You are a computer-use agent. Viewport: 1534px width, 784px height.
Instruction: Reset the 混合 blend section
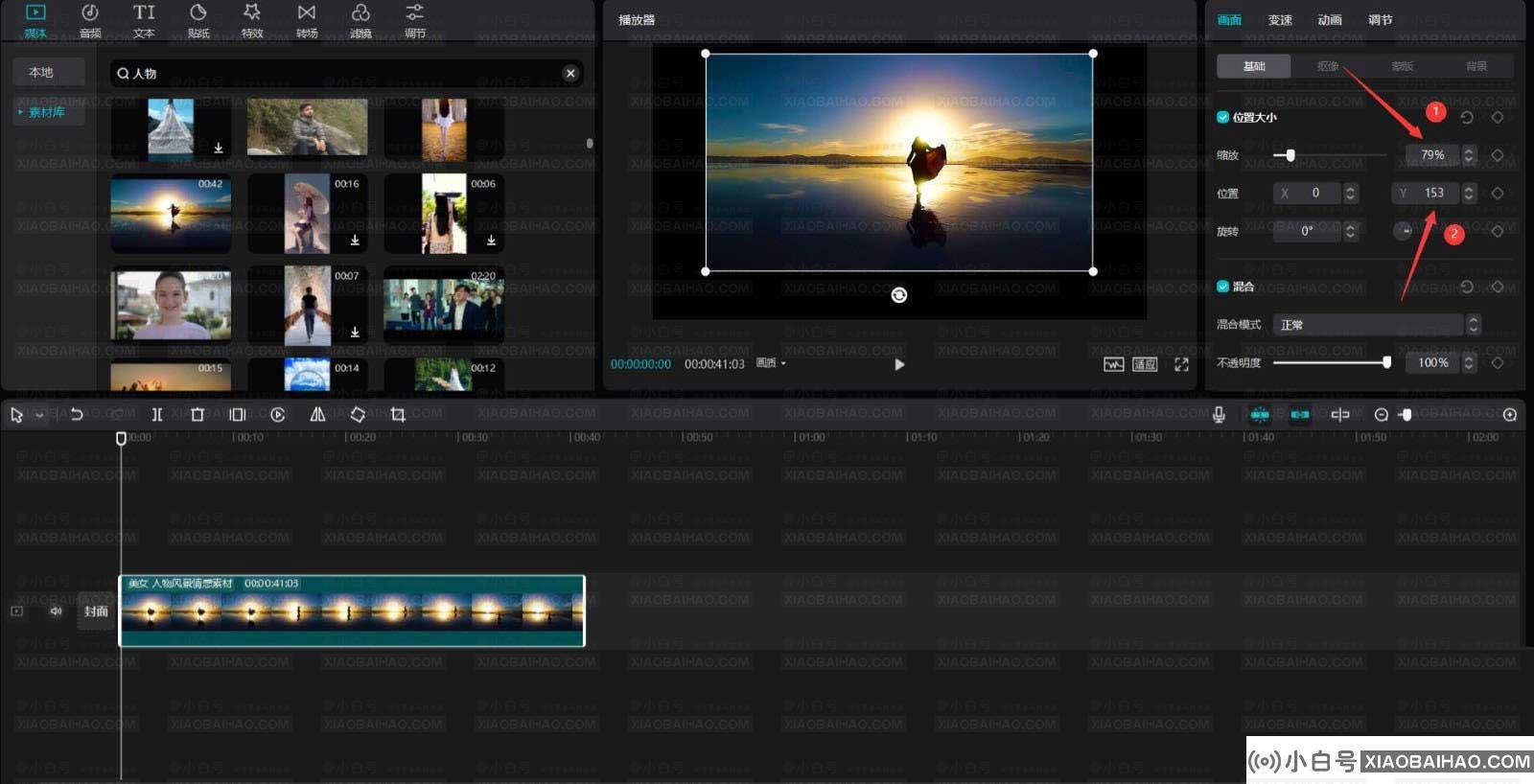point(1467,287)
